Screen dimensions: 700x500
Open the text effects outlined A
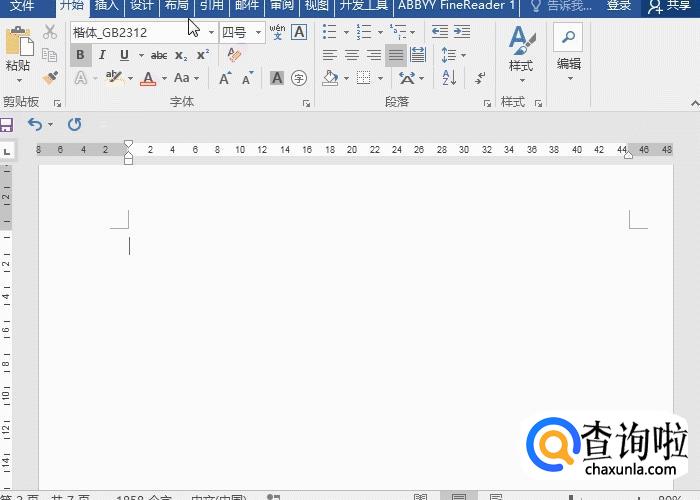tap(81, 78)
